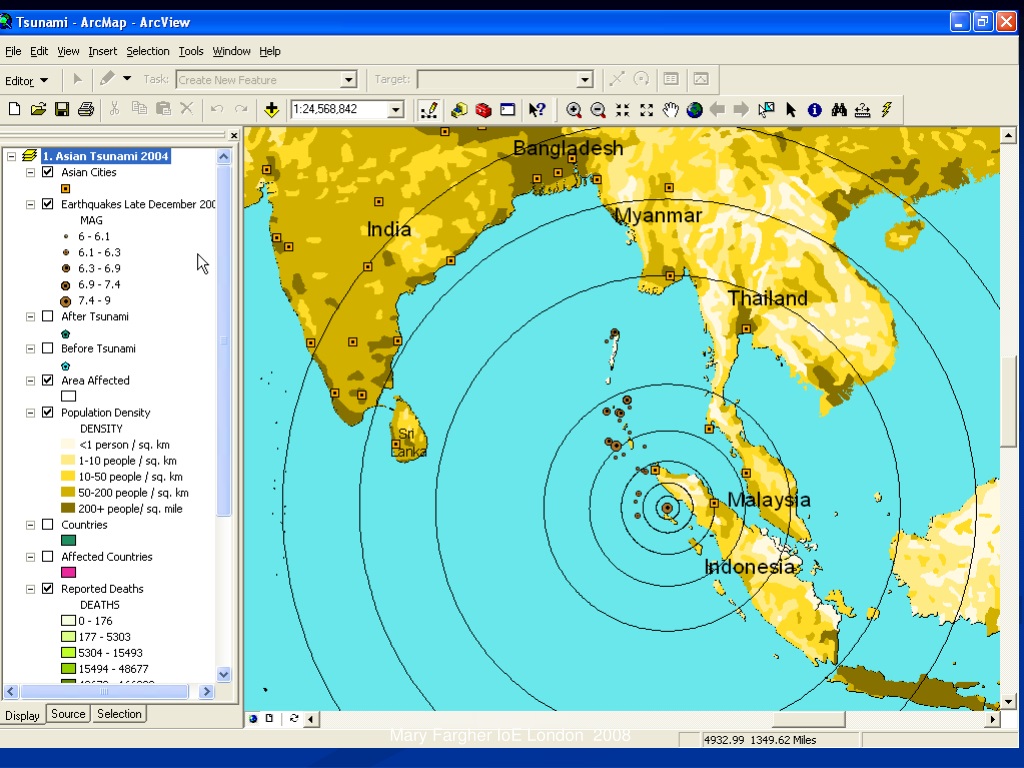Activate the Identify tool
Viewport: 1024px width, 768px height.
[814, 110]
